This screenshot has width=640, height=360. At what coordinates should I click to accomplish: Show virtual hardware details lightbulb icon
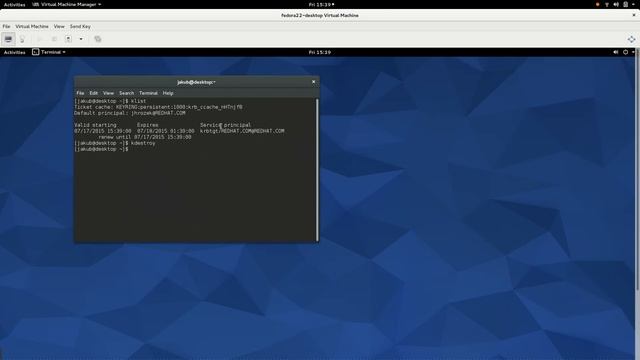22,39
